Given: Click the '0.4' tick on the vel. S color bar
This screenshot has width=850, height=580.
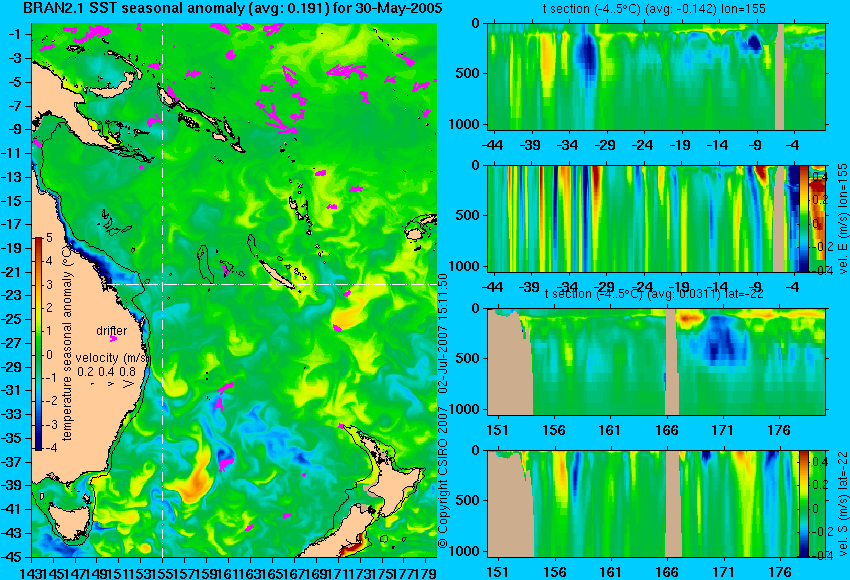Looking at the screenshot, I should click(821, 461).
